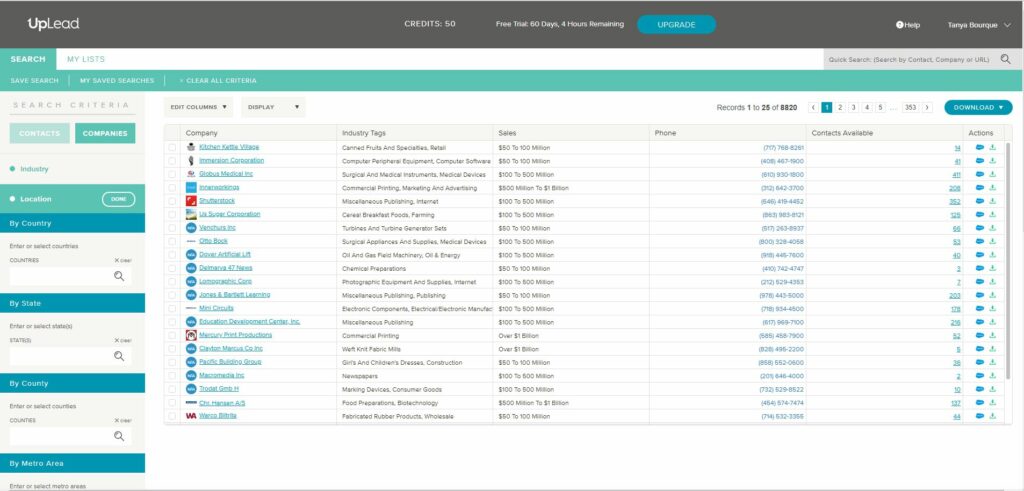The height and width of the screenshot is (491, 1024).
Task: Open the Help icon link
Action: click(908, 25)
